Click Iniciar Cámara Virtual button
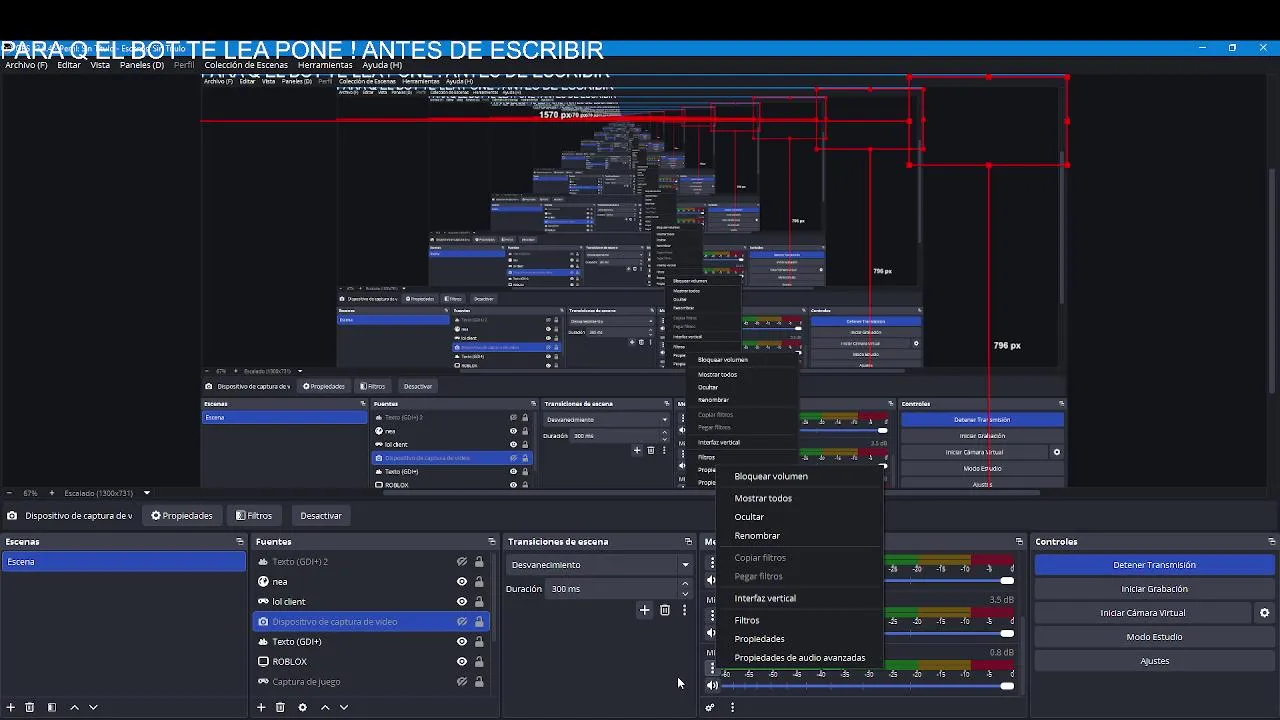The width and height of the screenshot is (1280, 720). pyautogui.click(x=1143, y=613)
